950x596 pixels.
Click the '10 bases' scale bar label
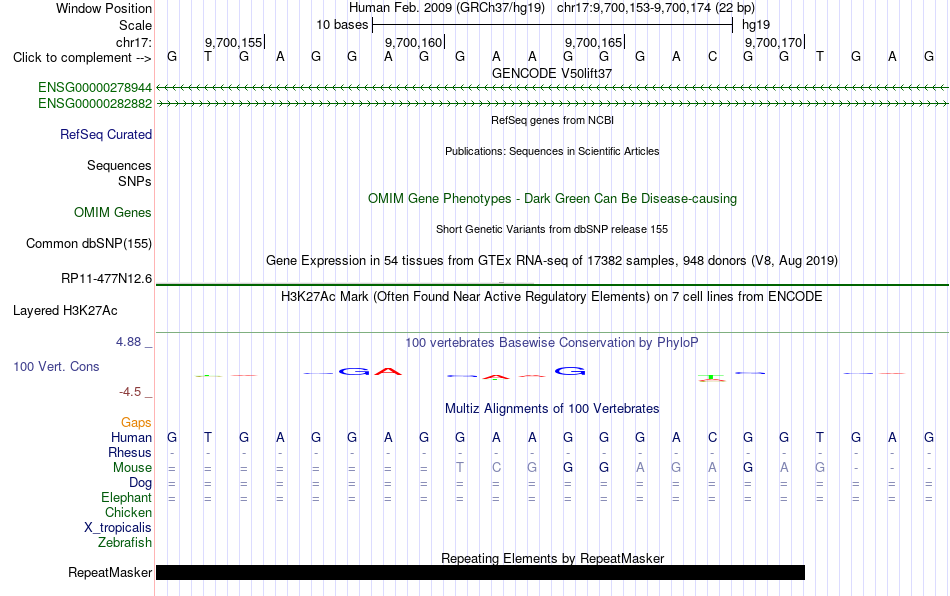point(342,25)
